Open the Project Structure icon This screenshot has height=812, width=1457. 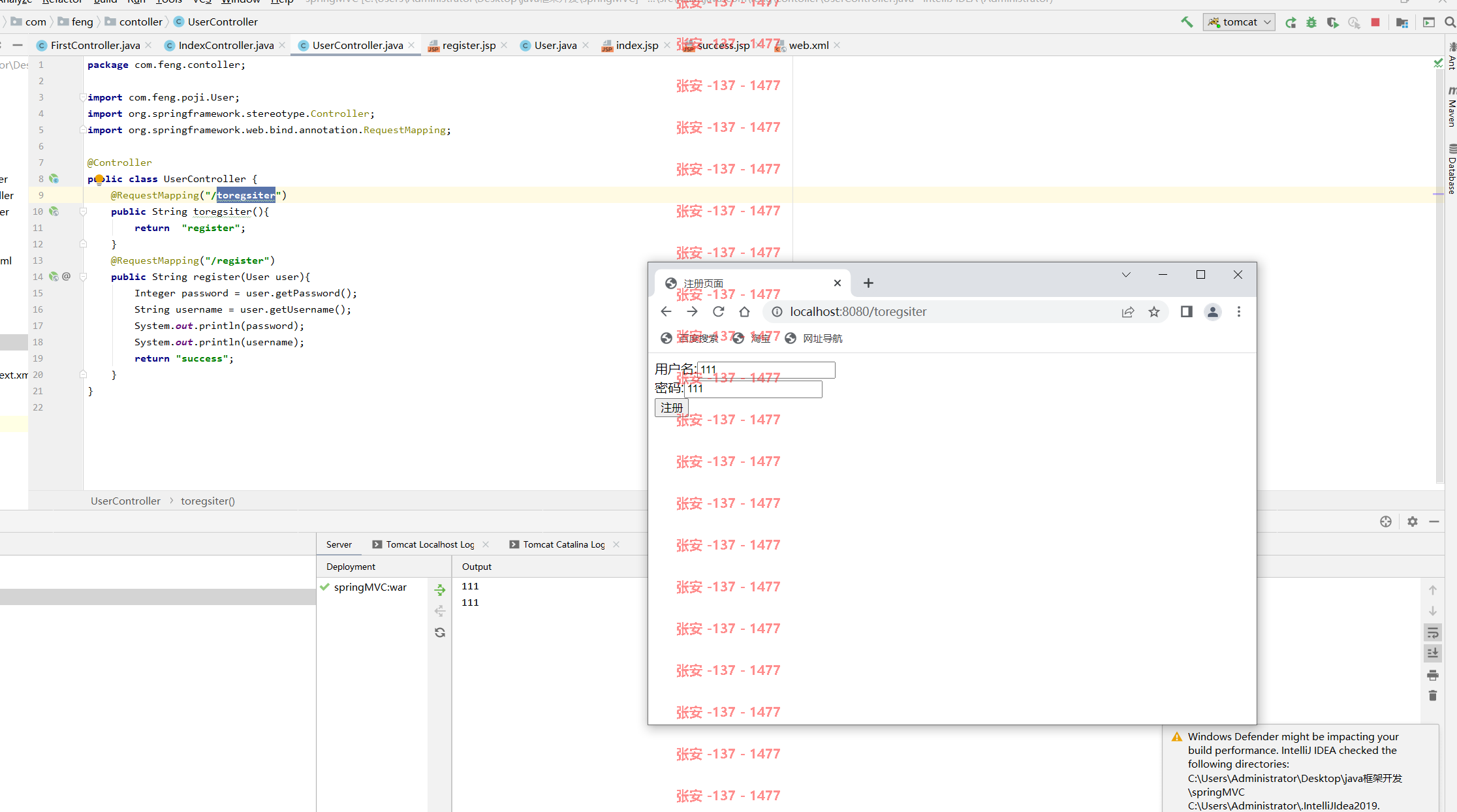1402,22
